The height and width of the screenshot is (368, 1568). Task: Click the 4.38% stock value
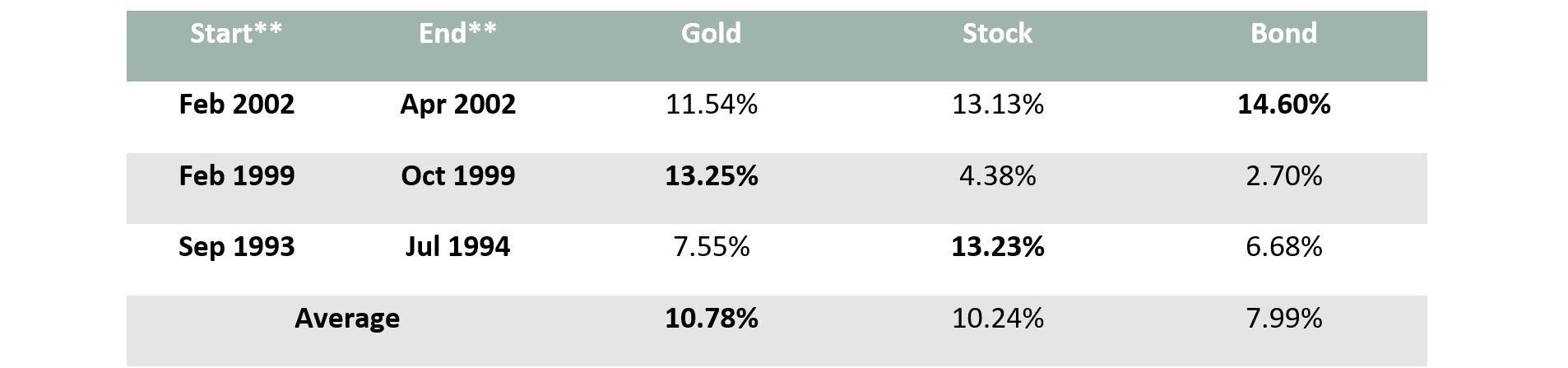pos(997,176)
